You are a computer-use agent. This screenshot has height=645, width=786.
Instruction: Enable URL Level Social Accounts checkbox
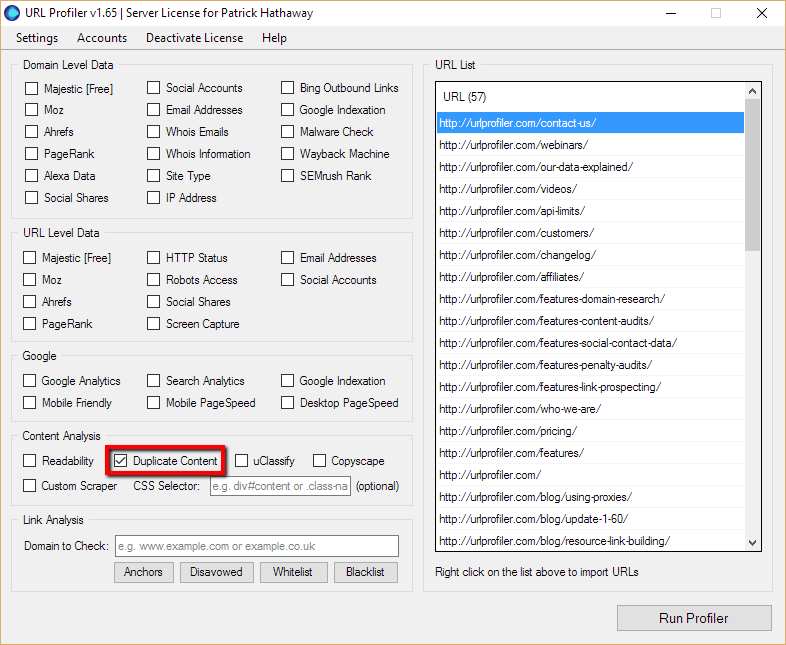coord(287,280)
